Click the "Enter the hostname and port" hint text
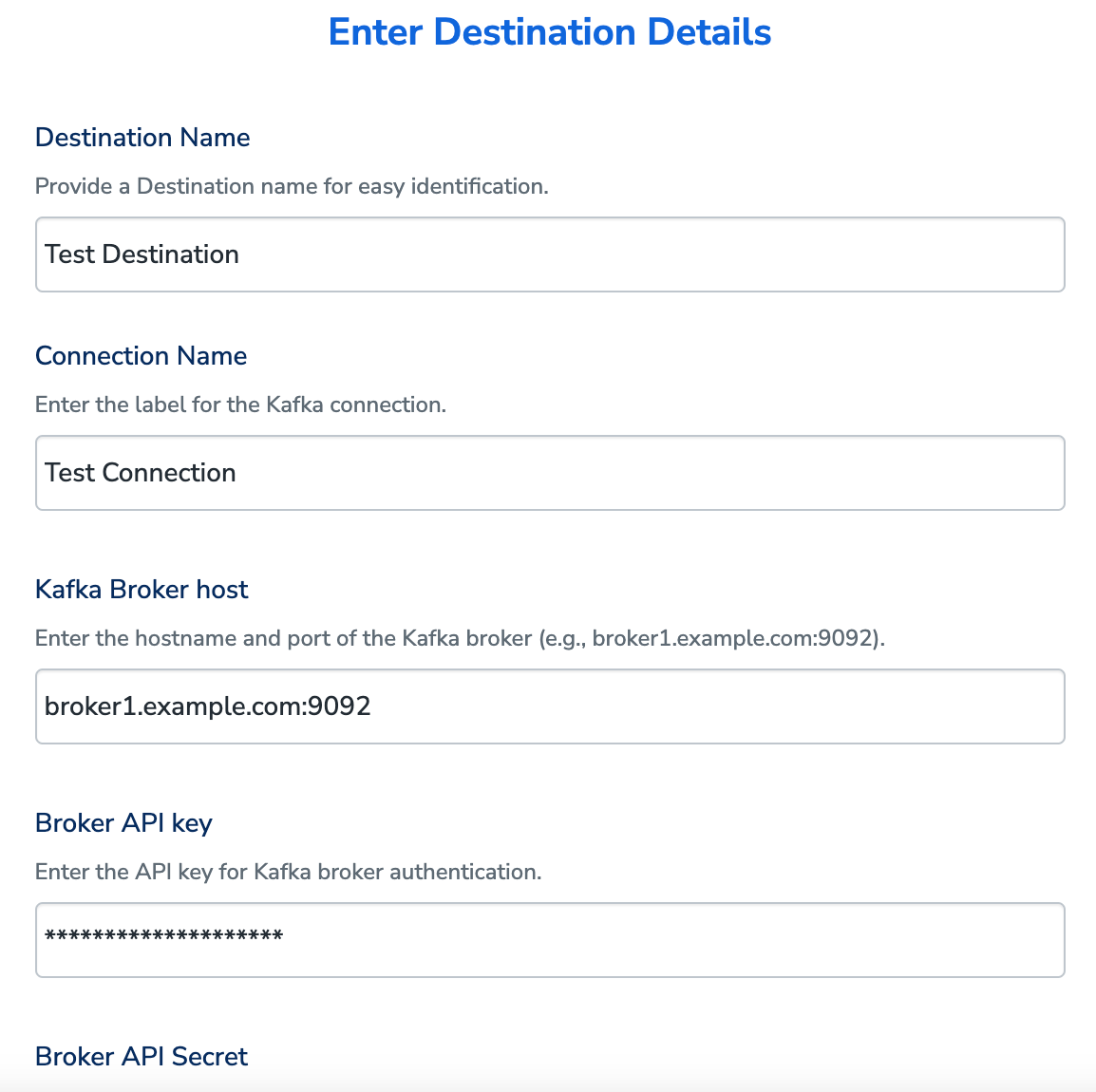1096x1092 pixels. click(x=285, y=638)
